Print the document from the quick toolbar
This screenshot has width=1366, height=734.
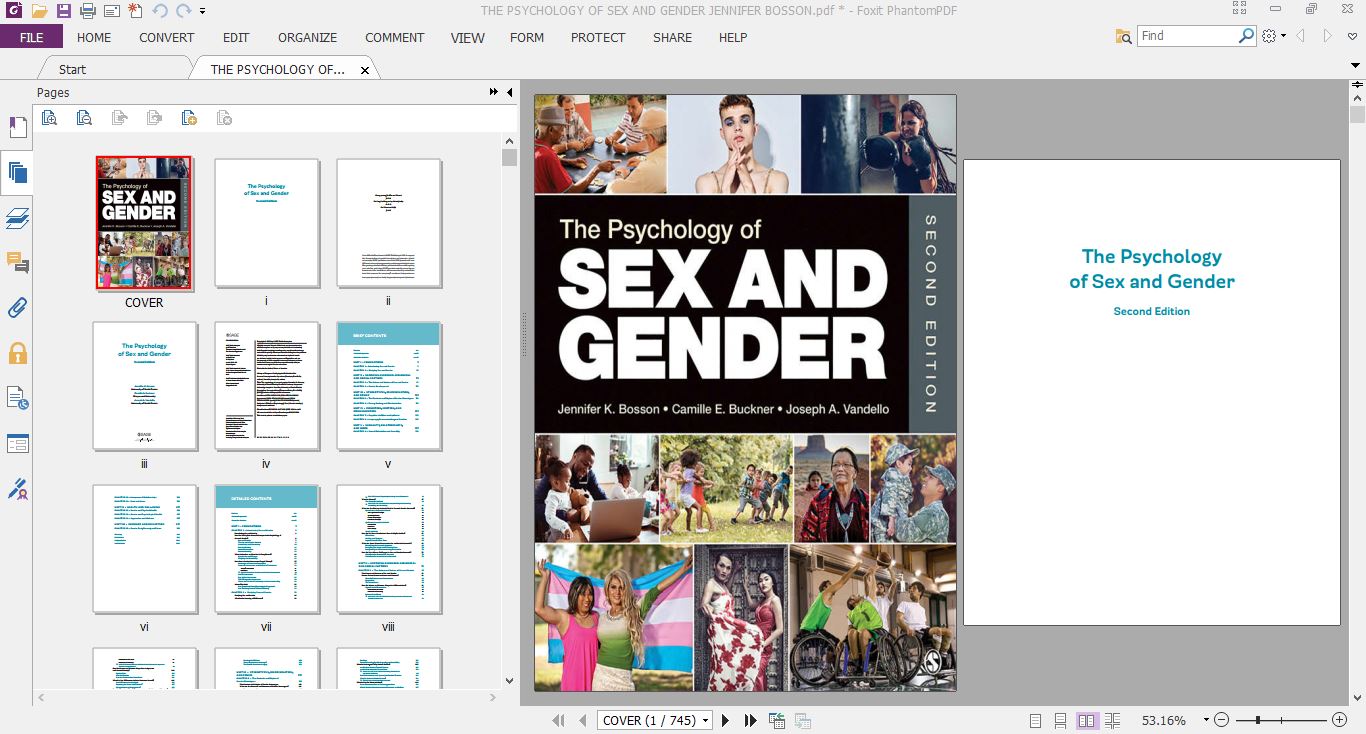pyautogui.click(x=88, y=11)
